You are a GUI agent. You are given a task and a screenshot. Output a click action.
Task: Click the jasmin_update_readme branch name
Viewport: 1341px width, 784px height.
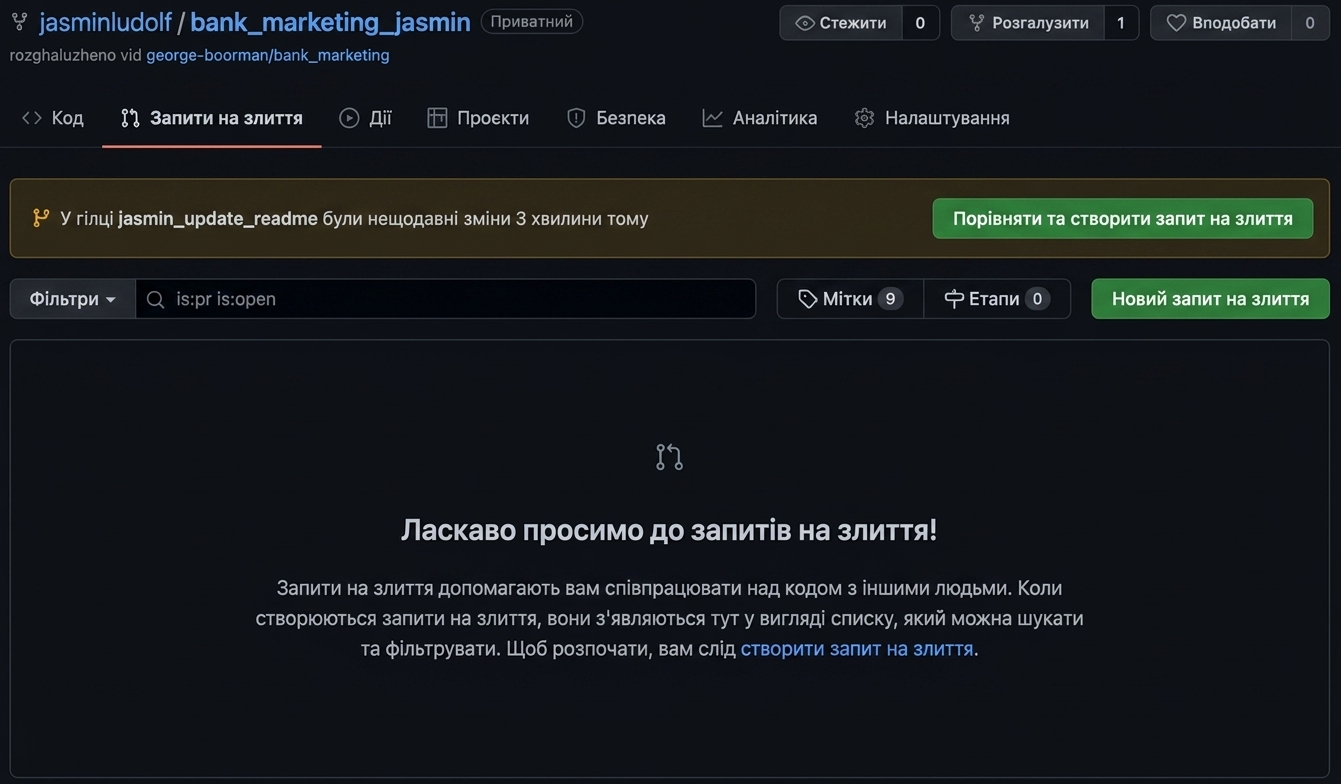tap(218, 218)
